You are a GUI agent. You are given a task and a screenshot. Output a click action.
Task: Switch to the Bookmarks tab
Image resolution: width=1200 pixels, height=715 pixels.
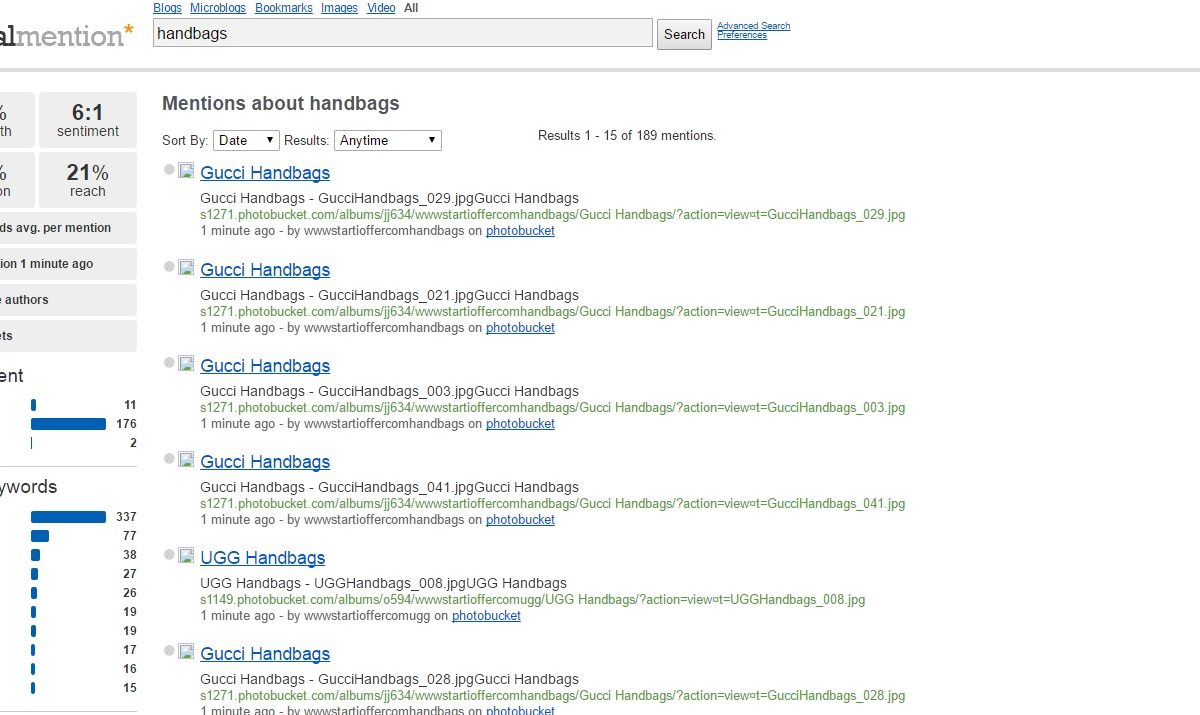pos(285,8)
